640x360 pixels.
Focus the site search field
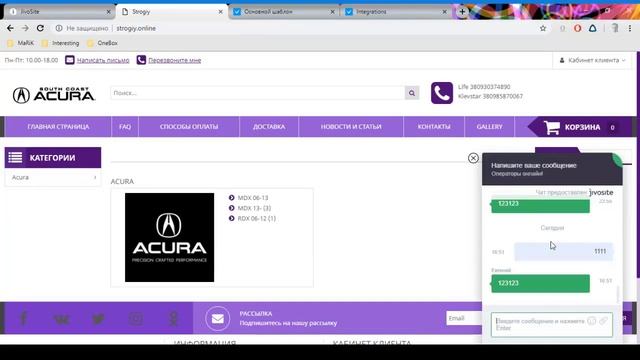[258, 93]
